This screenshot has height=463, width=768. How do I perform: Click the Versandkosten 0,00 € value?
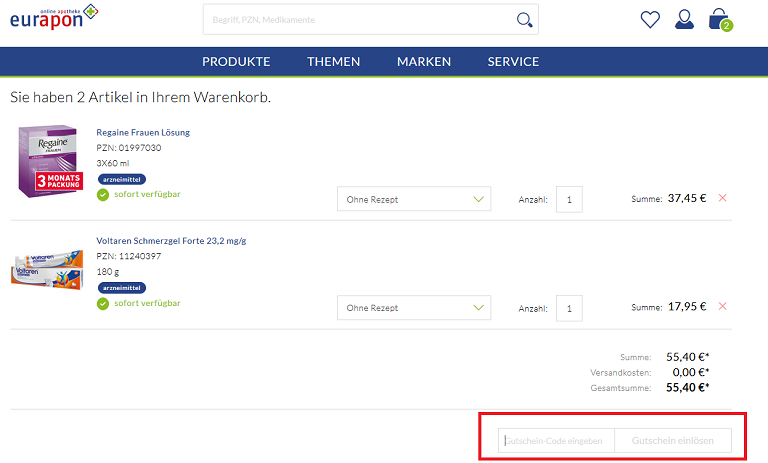pyautogui.click(x=691, y=372)
